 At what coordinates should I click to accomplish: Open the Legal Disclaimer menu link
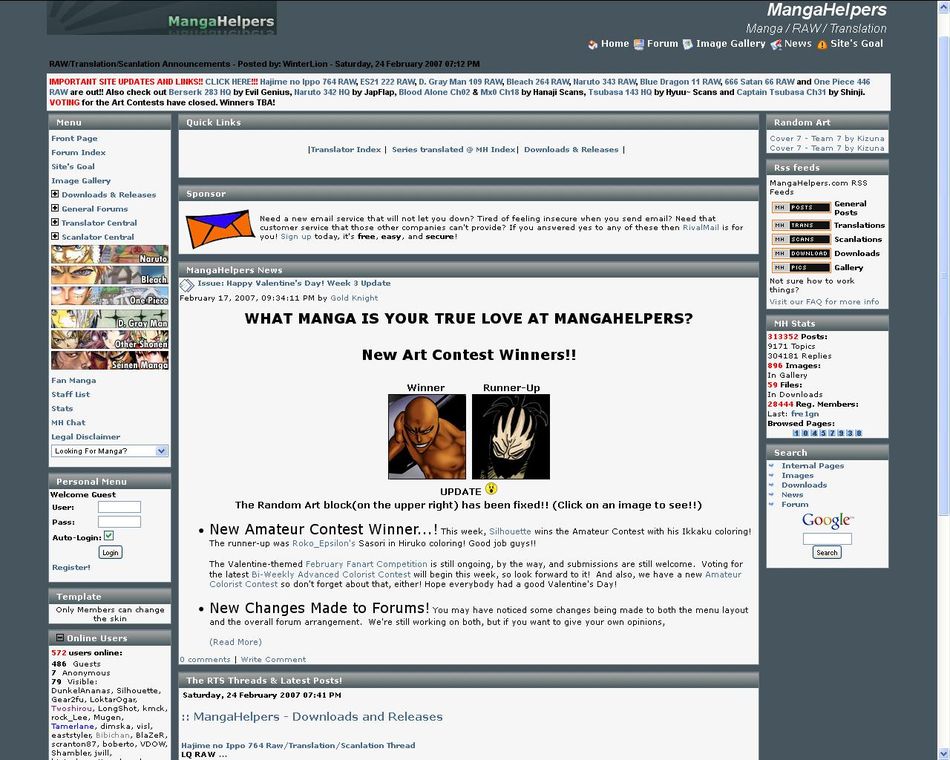[x=85, y=436]
